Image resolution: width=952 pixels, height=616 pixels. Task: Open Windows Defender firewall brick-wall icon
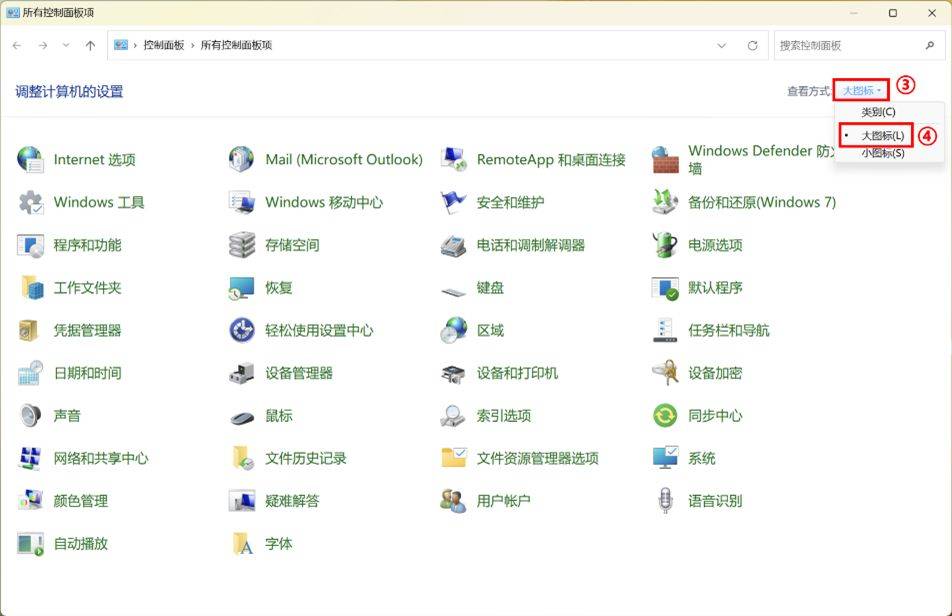tap(665, 160)
